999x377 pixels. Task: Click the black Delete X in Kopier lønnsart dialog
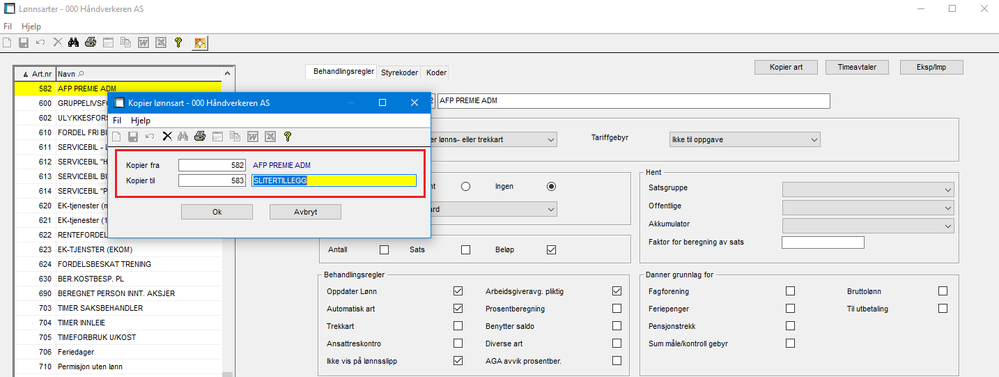click(x=167, y=136)
